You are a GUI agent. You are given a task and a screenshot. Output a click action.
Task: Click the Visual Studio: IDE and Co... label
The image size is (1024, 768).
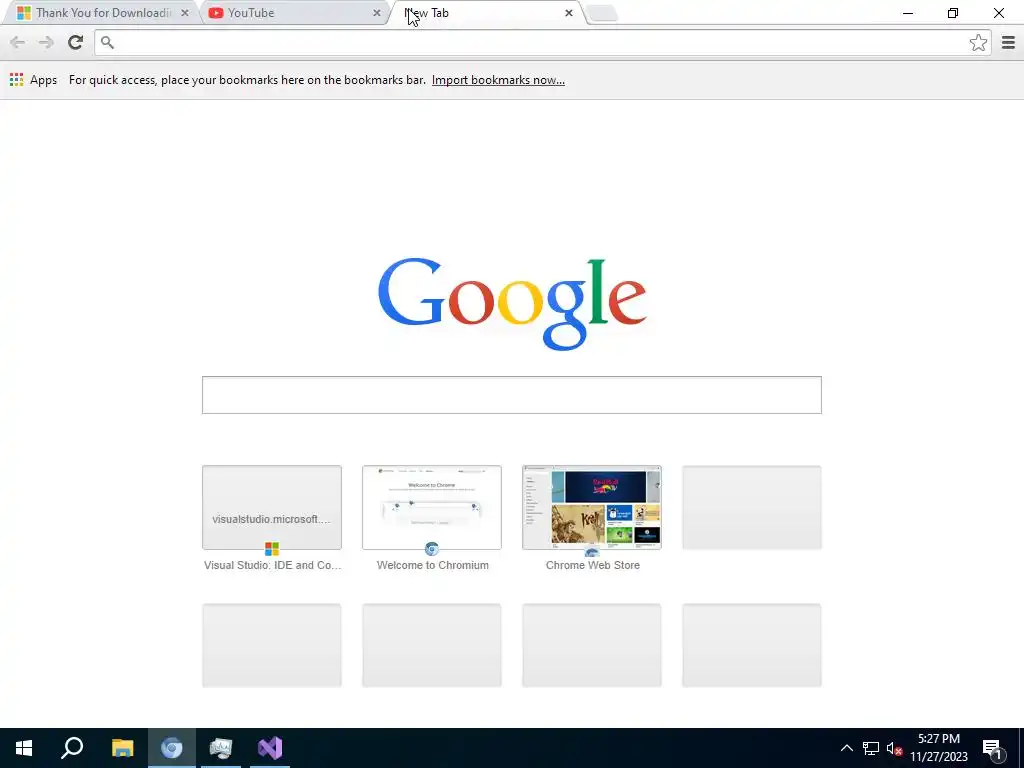272,566
